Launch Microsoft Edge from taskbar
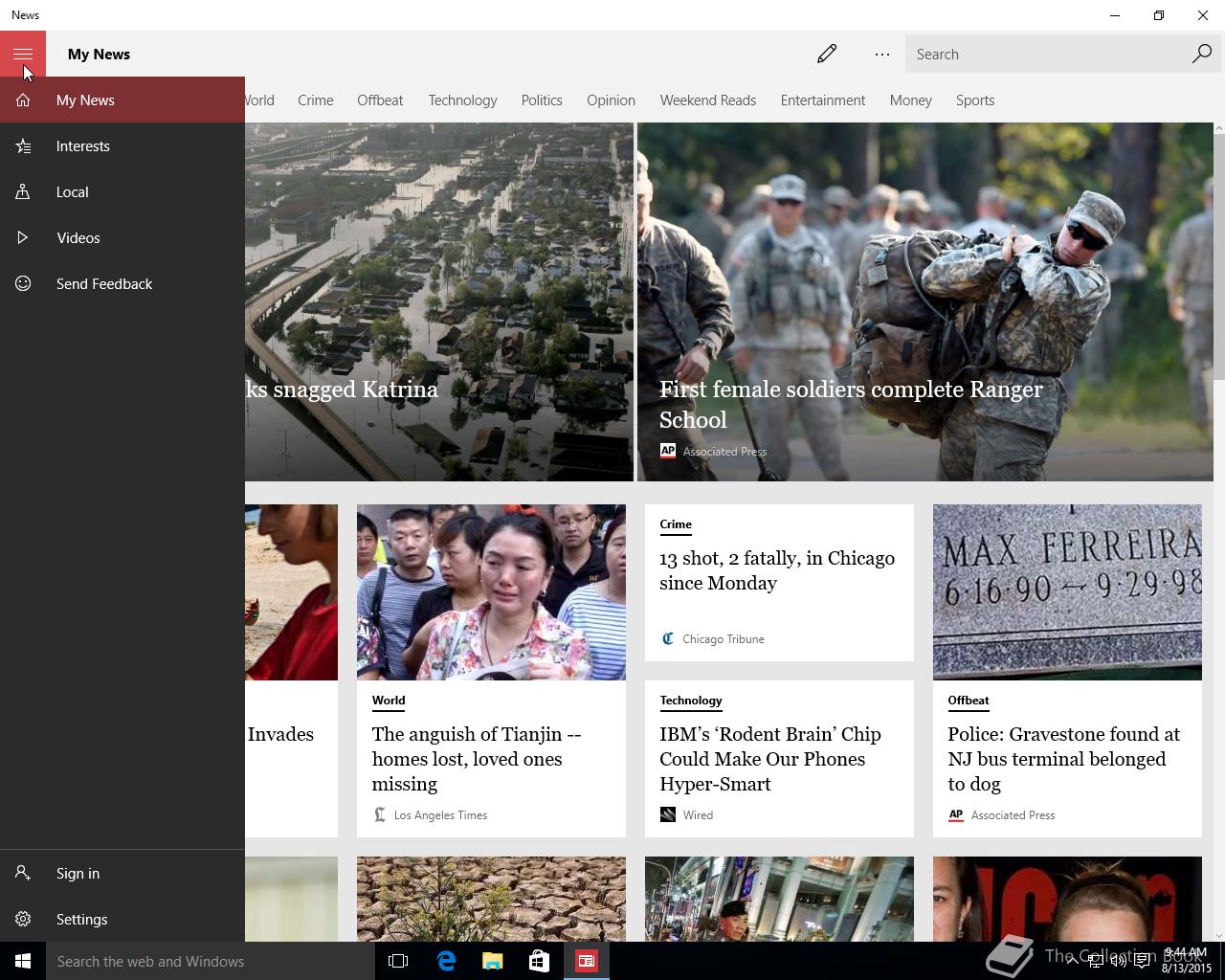The height and width of the screenshot is (980, 1225). 446,961
